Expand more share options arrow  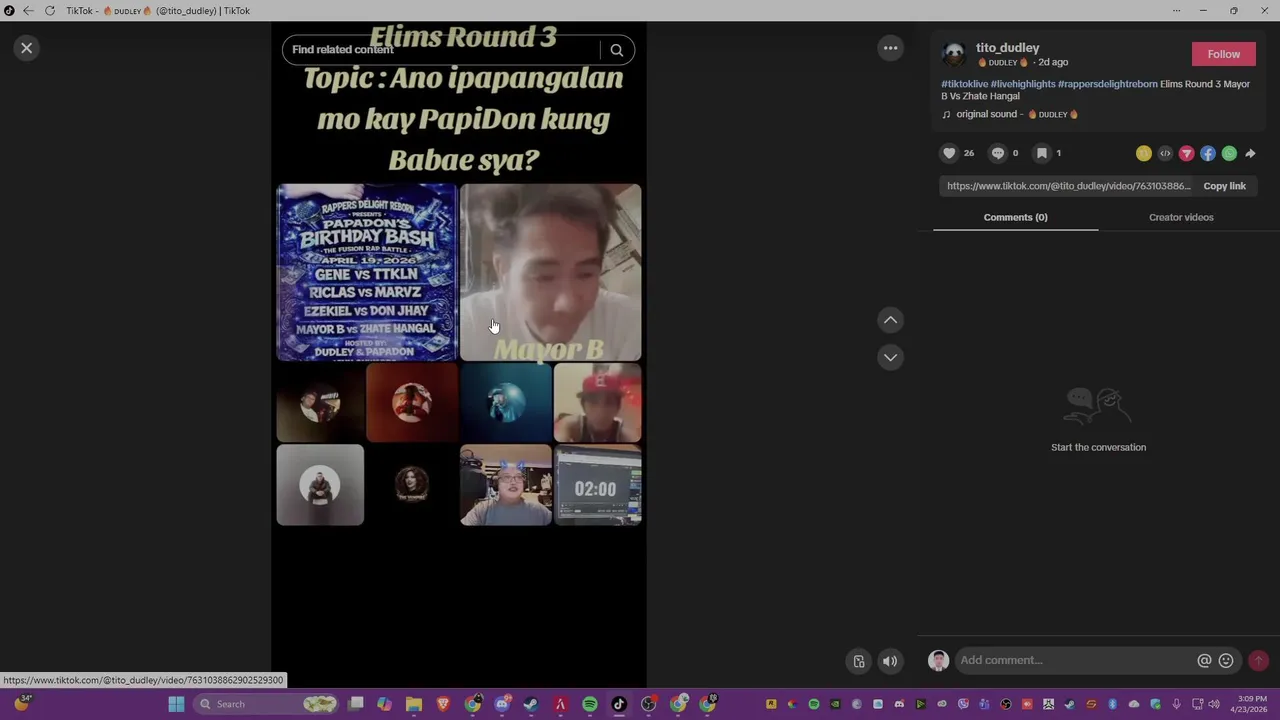[1250, 153]
